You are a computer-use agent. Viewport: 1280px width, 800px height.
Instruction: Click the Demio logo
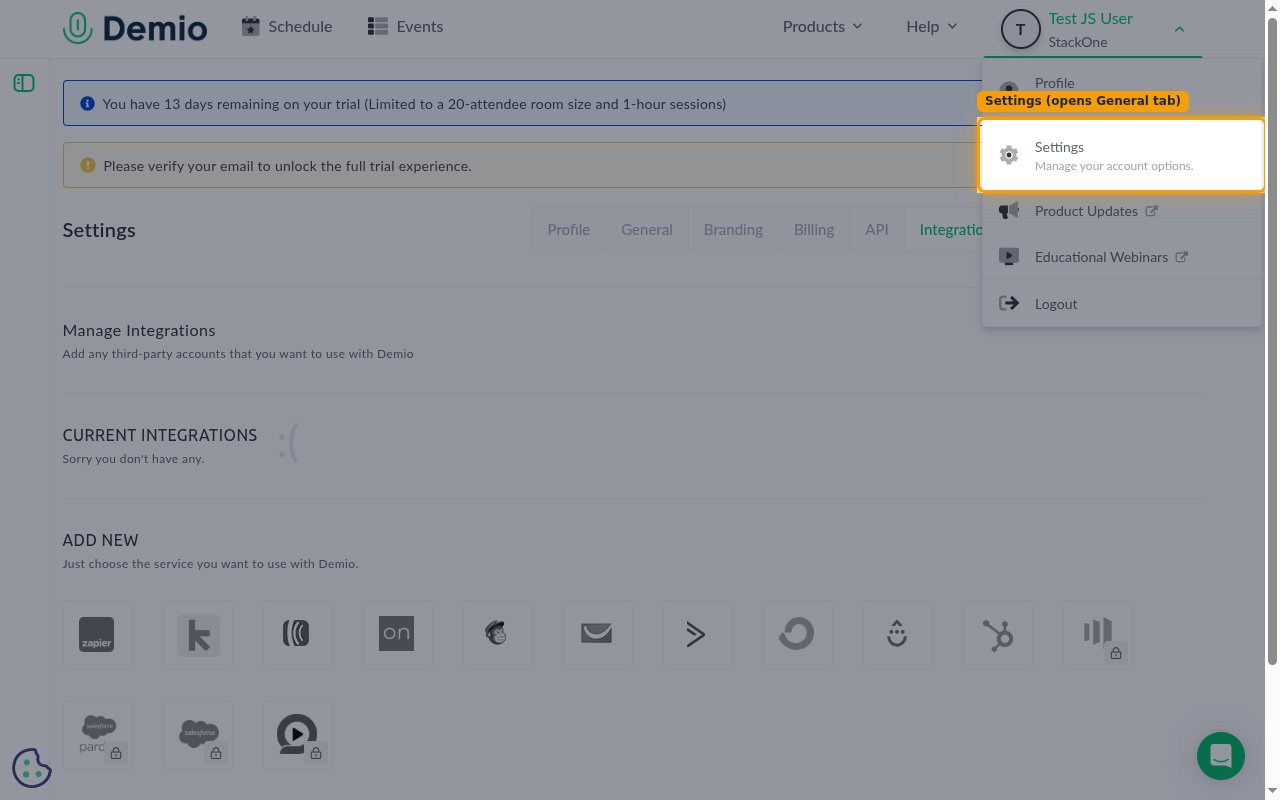pyautogui.click(x=135, y=28)
